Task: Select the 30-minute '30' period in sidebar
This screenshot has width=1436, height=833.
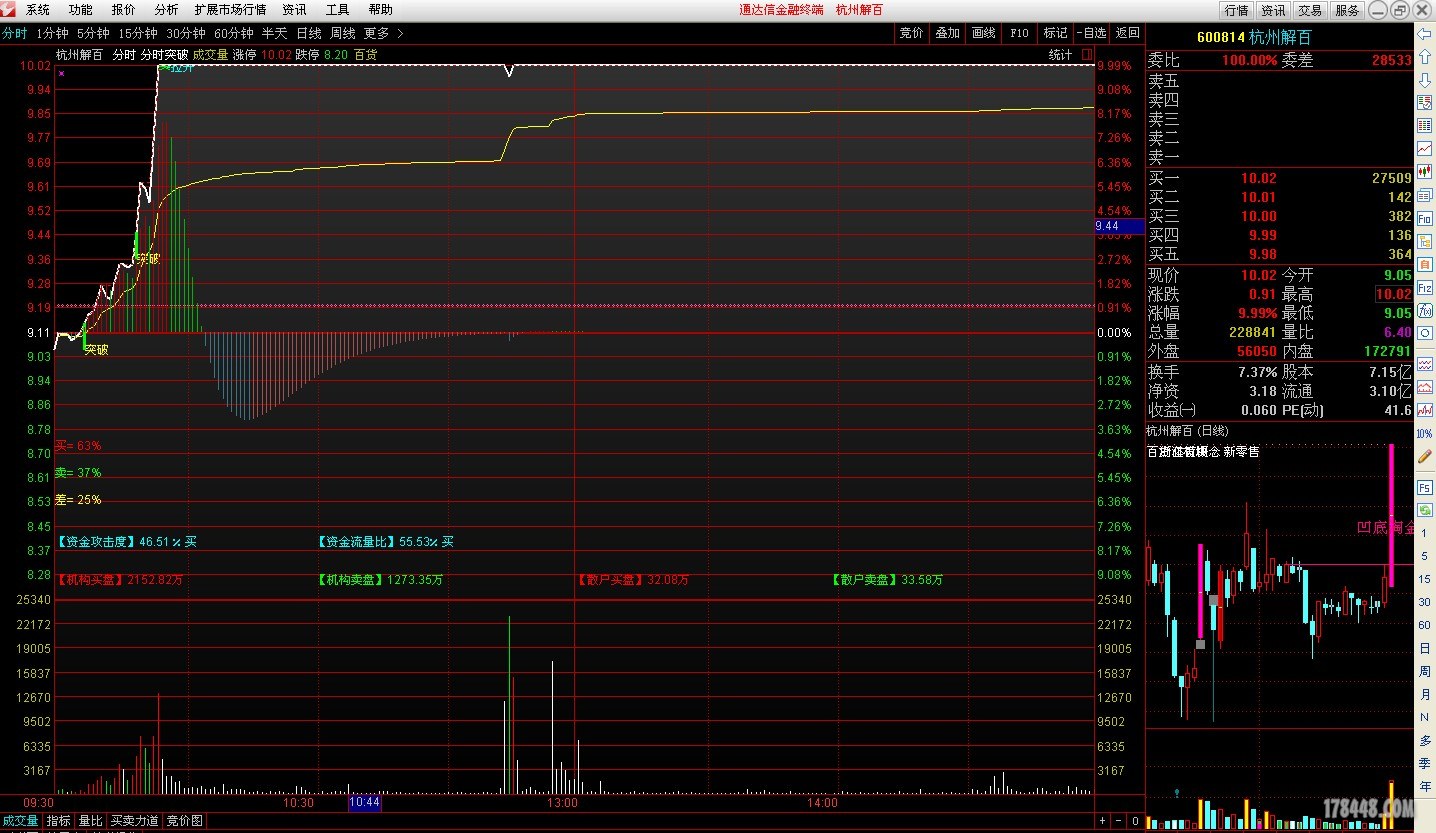Action: tap(1424, 602)
